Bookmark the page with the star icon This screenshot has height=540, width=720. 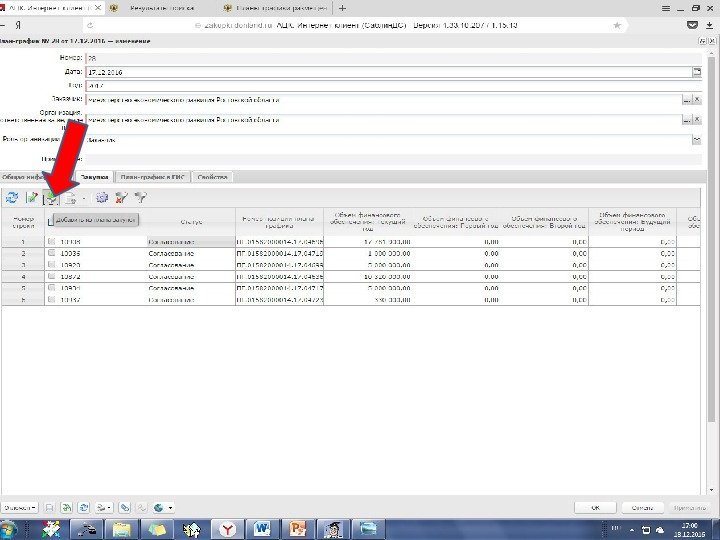[617, 25]
